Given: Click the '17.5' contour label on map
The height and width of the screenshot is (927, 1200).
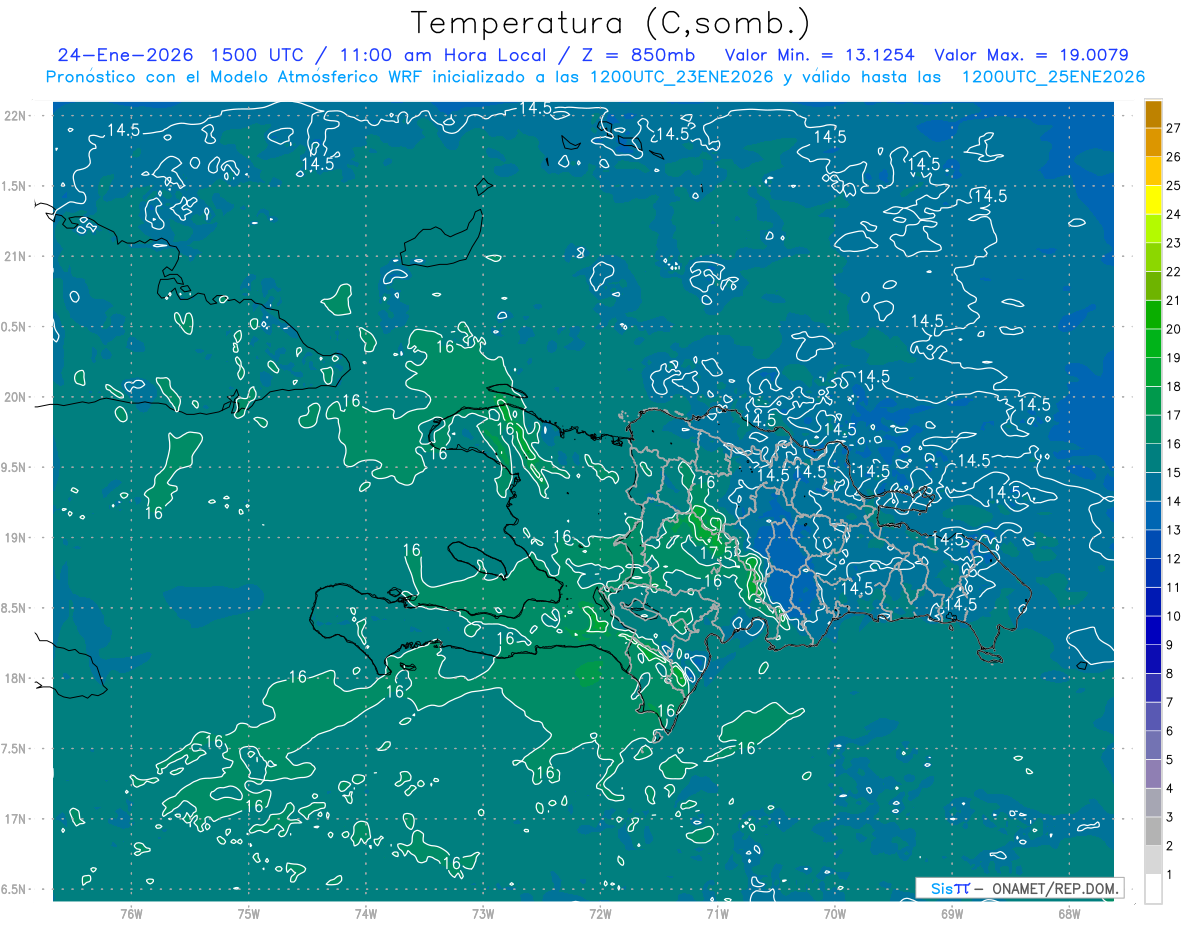Looking at the screenshot, I should 716,552.
